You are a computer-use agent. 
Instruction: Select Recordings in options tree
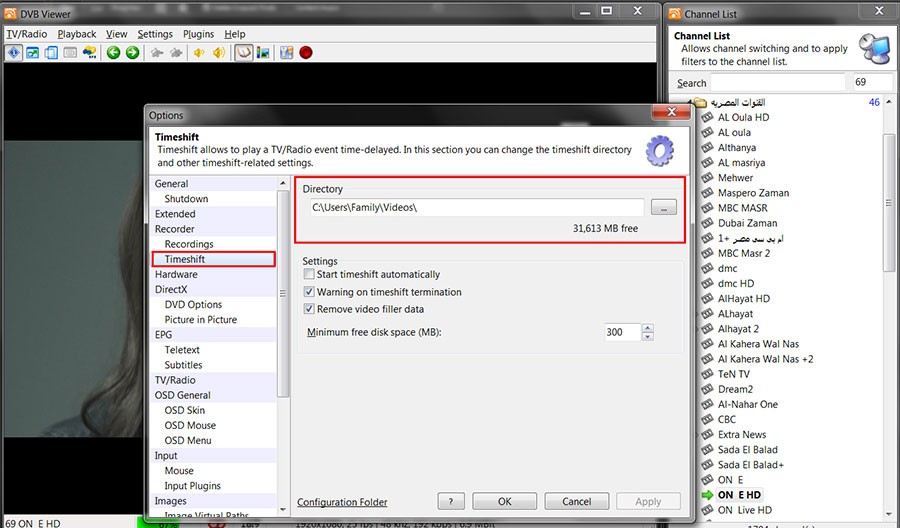(189, 244)
